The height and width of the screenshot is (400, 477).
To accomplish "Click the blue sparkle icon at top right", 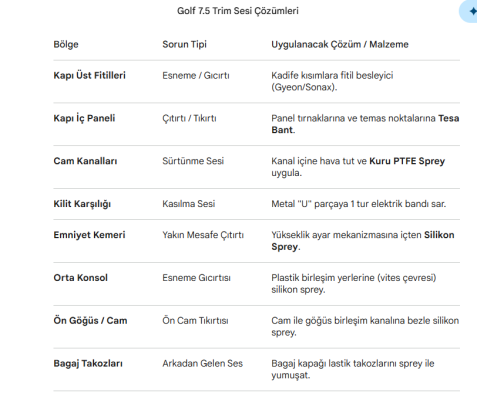I will pos(473,11).
